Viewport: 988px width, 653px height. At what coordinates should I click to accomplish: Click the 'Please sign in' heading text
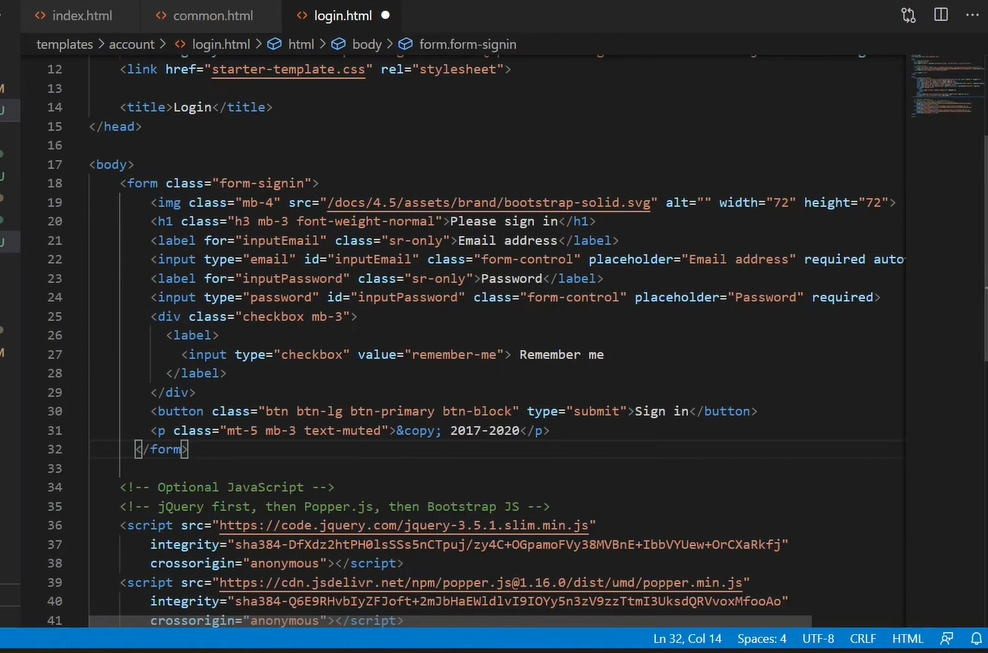tap(504, 221)
